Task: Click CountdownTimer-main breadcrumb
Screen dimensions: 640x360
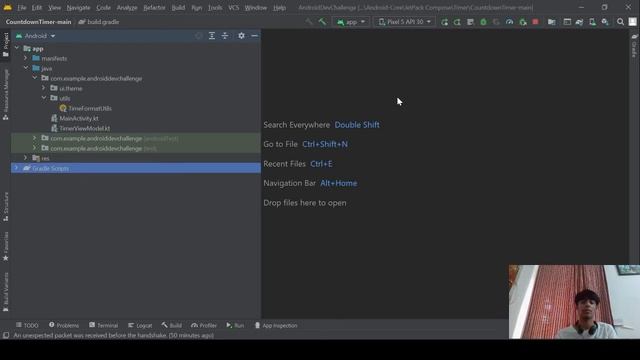Action: tap(38, 22)
